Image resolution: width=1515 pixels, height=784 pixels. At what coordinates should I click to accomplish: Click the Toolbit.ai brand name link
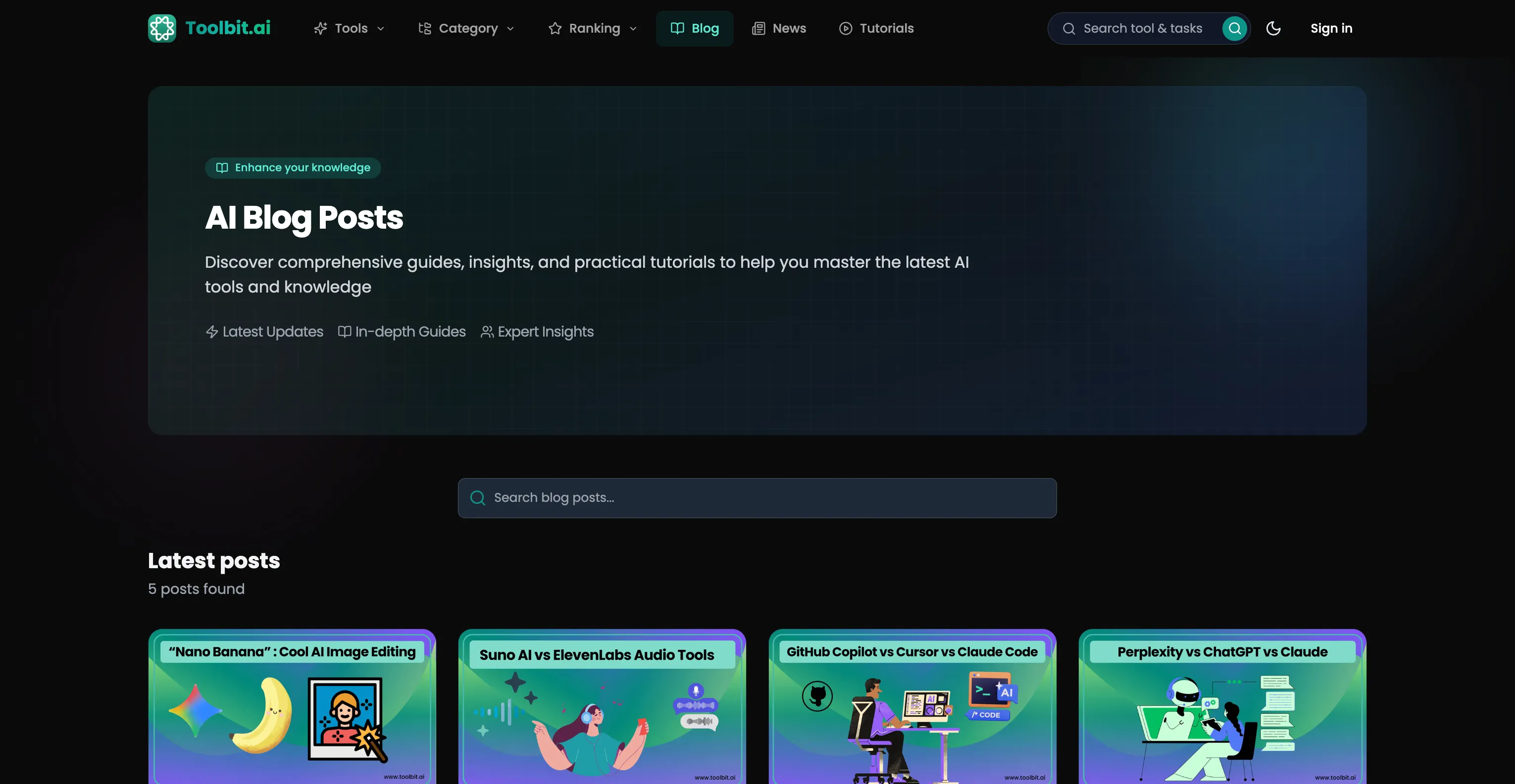228,28
